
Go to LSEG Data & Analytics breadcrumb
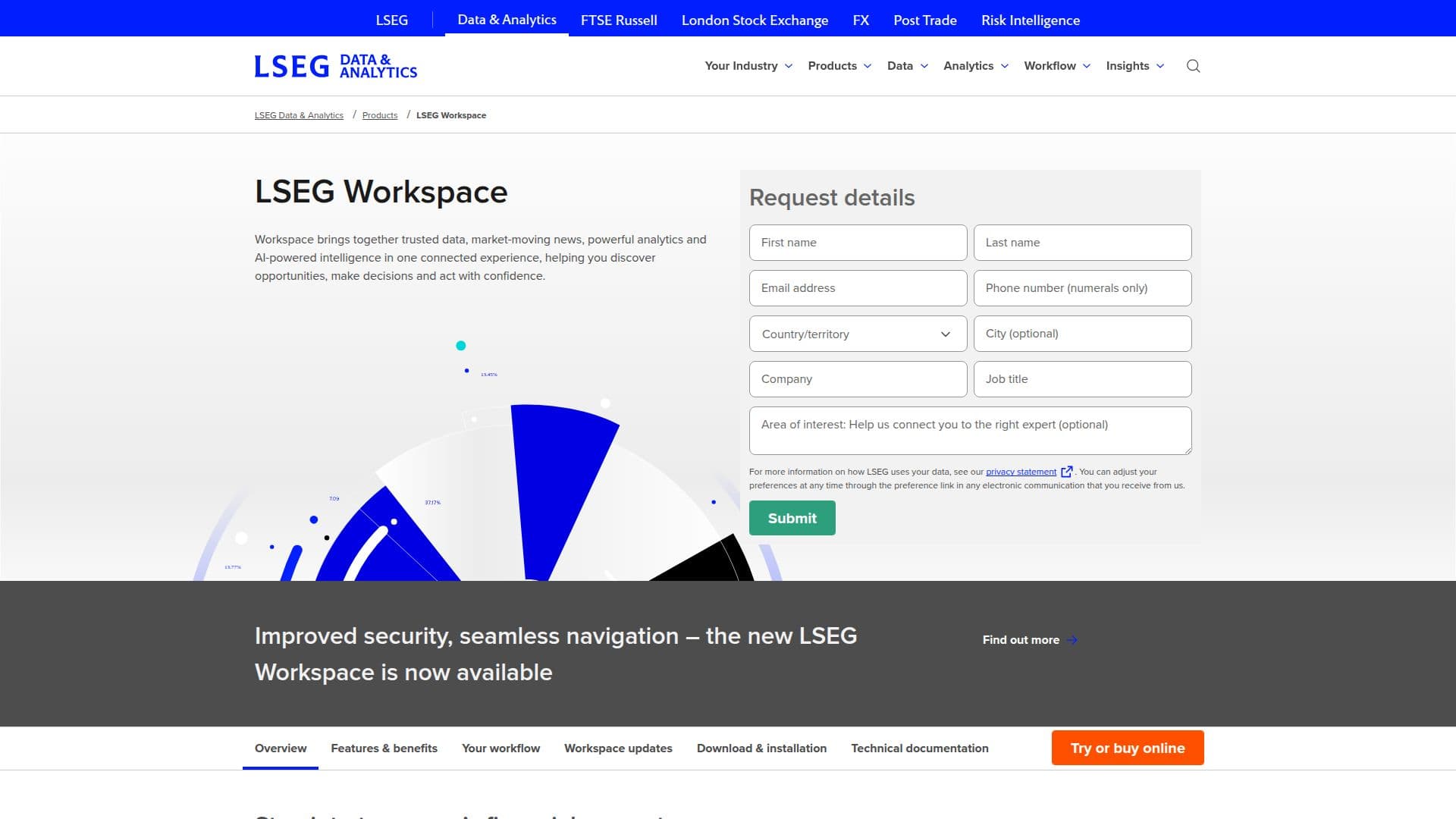(x=299, y=115)
